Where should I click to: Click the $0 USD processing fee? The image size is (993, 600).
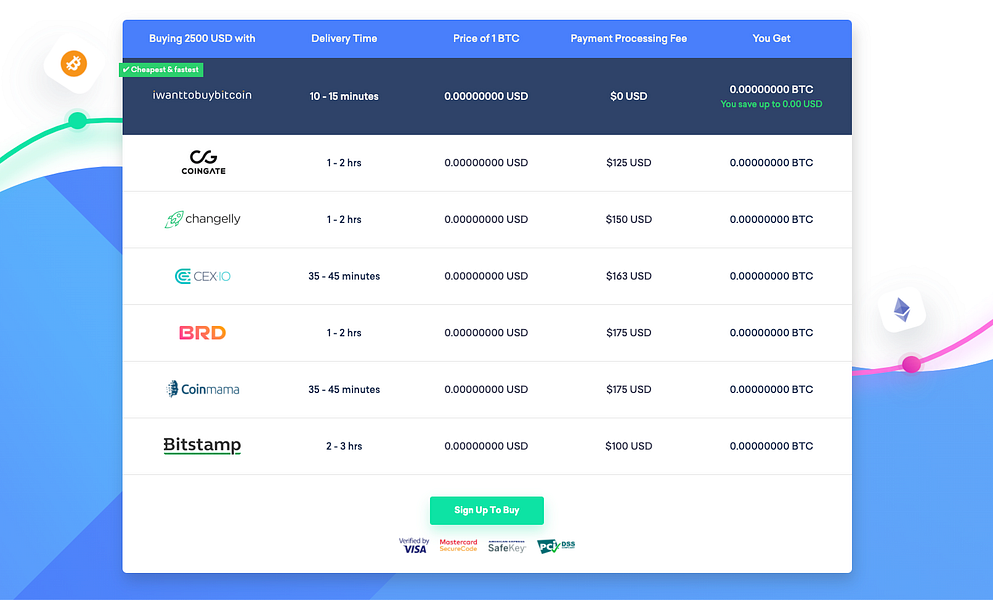click(x=628, y=96)
